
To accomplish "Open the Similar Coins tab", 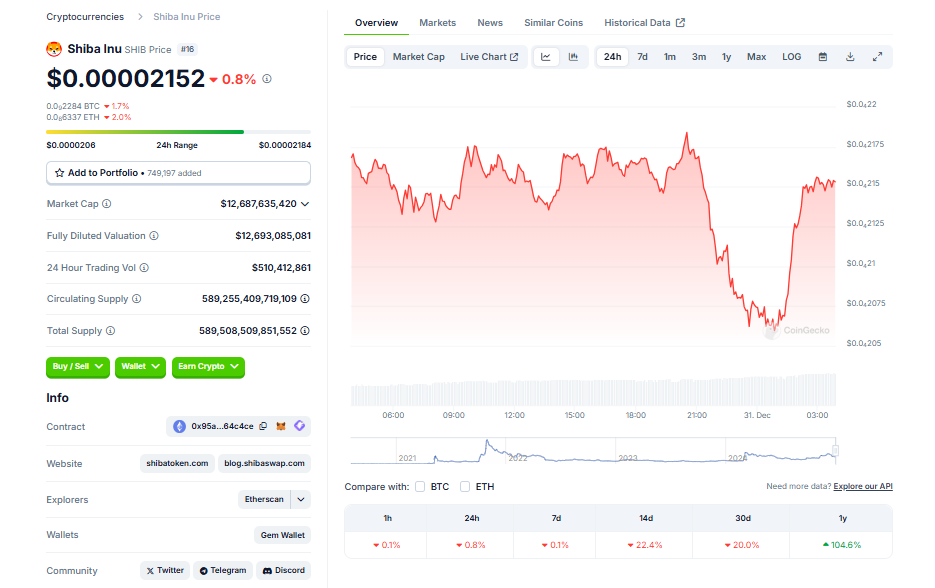I will pos(553,23).
